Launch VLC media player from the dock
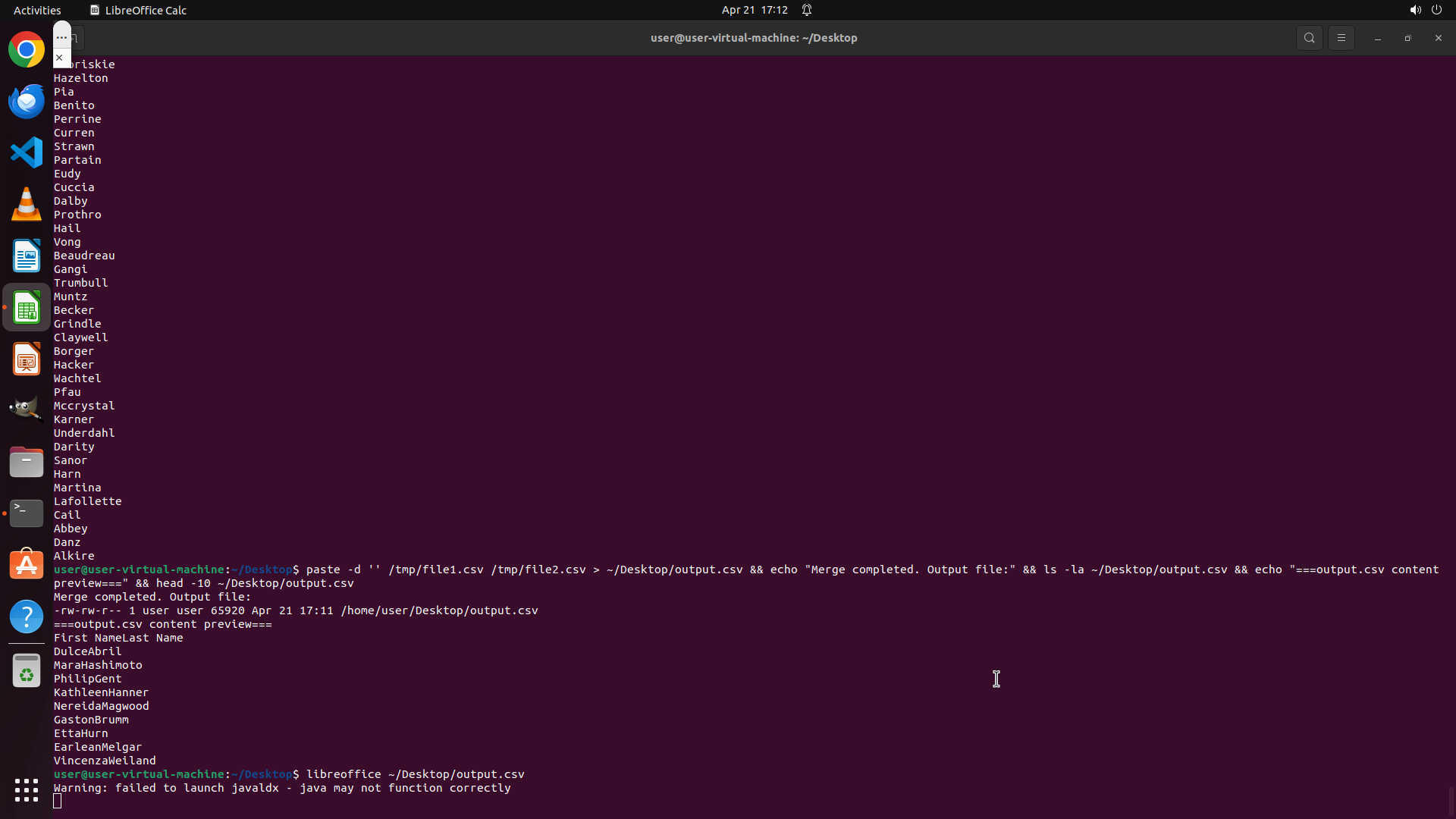This screenshot has width=1456, height=819. pyautogui.click(x=27, y=205)
